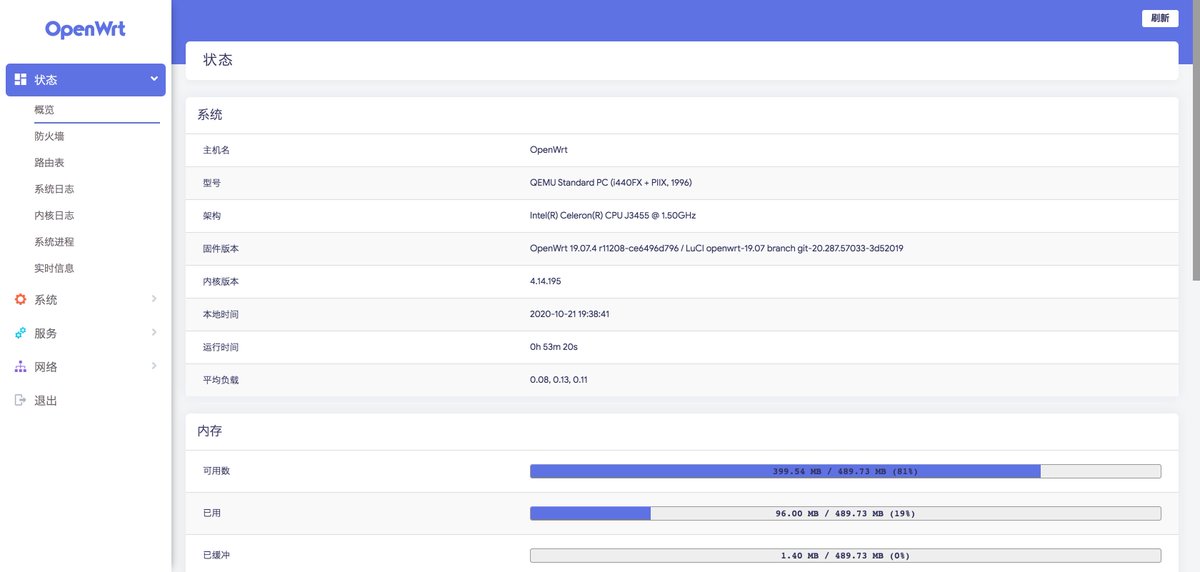
Task: Click the 本地时间 label
Action: pyautogui.click(x=221, y=314)
